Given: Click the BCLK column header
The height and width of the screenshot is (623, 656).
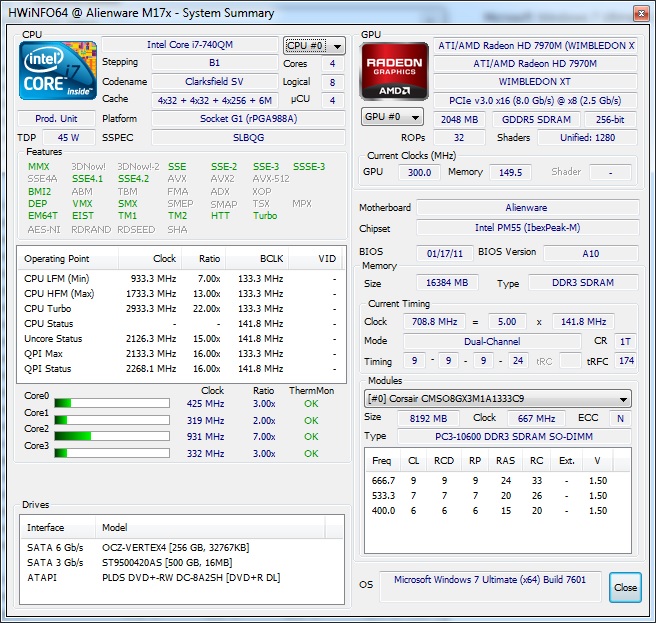Looking at the screenshot, I should [x=256, y=259].
